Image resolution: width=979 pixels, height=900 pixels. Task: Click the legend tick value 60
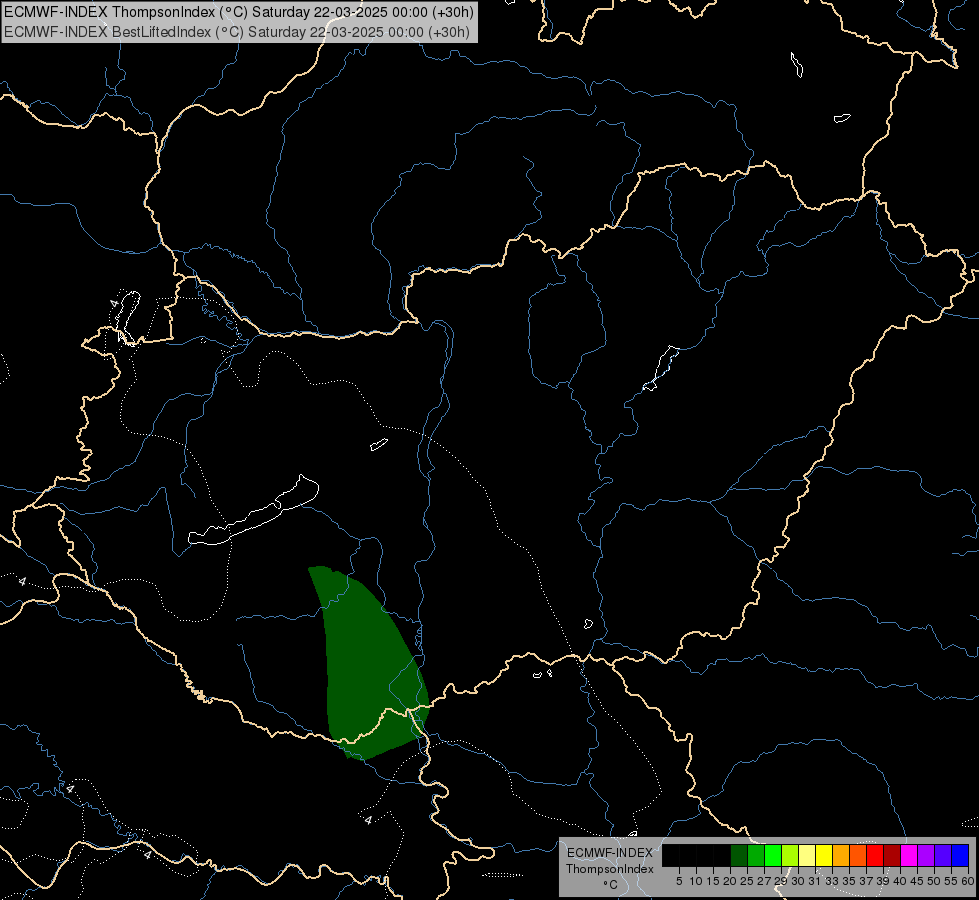point(967,881)
